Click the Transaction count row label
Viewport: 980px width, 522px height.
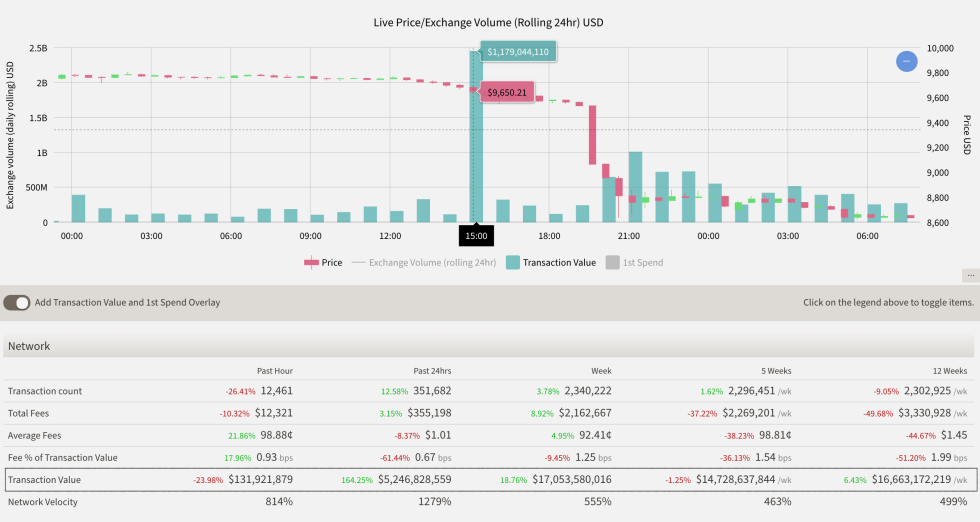click(x=45, y=391)
